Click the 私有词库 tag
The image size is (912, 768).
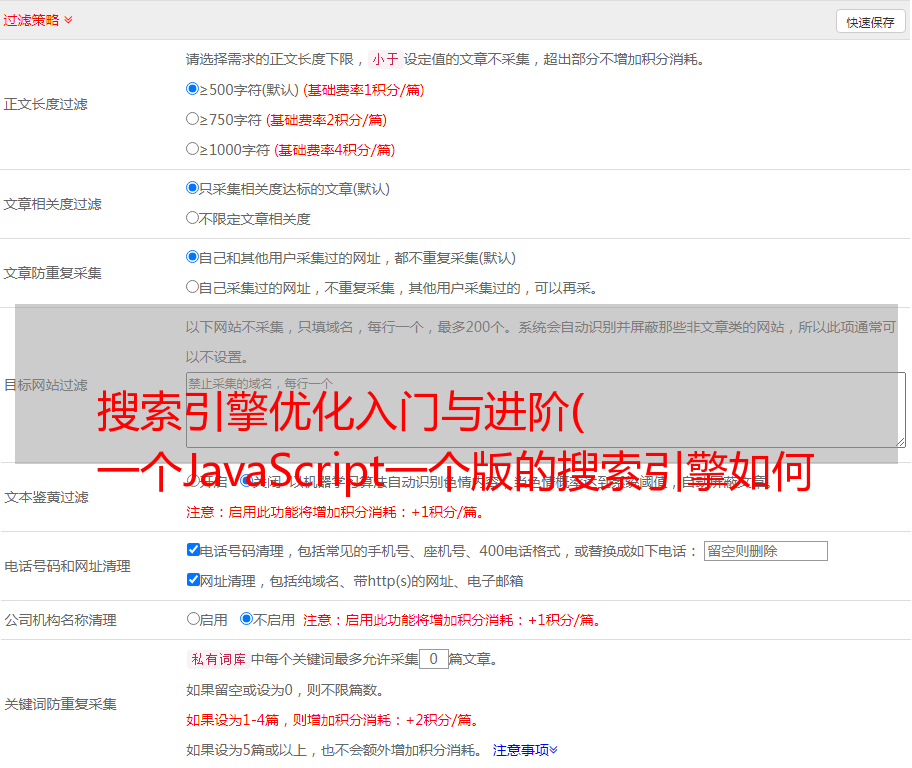pyautogui.click(x=216, y=659)
